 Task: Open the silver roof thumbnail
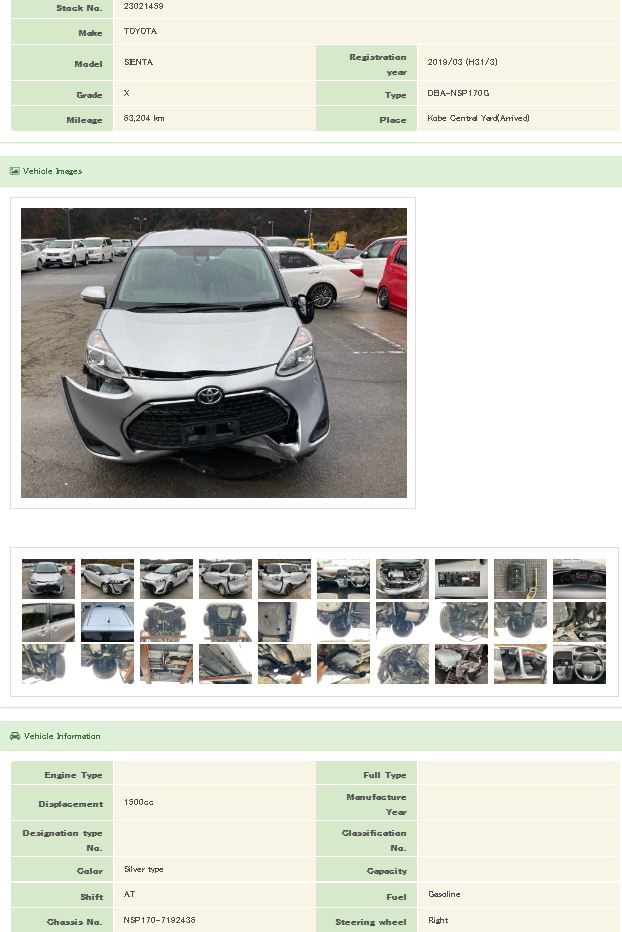(x=107, y=622)
